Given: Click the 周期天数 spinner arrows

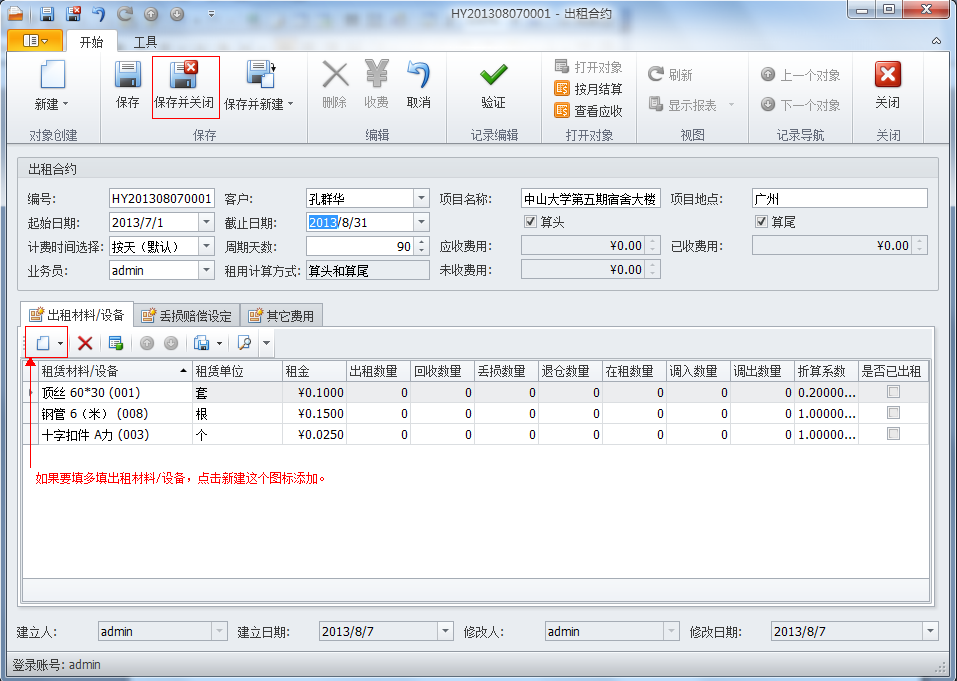Looking at the screenshot, I should pyautogui.click(x=422, y=247).
